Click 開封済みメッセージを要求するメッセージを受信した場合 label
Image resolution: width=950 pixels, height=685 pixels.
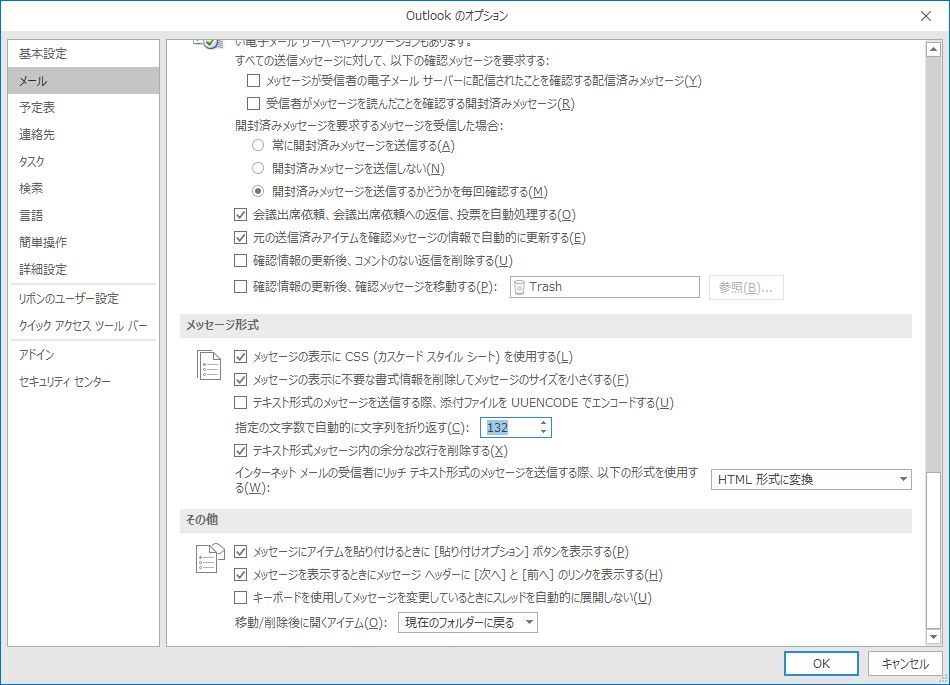[369, 125]
